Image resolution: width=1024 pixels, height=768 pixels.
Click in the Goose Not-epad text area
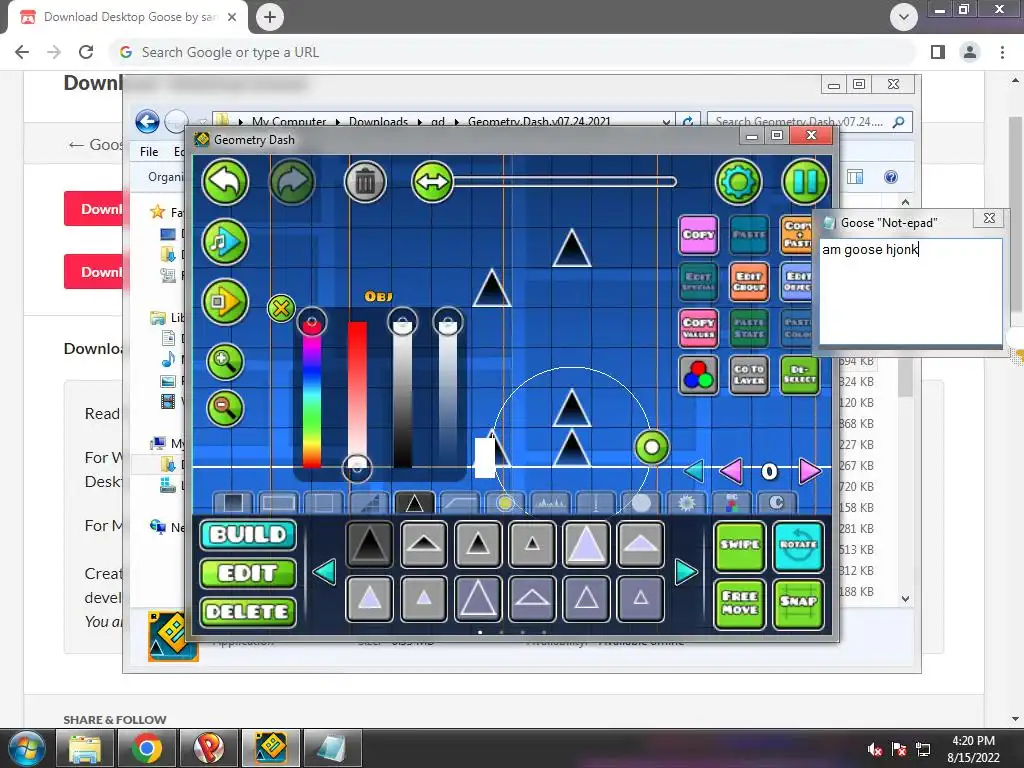pyautogui.click(x=910, y=291)
